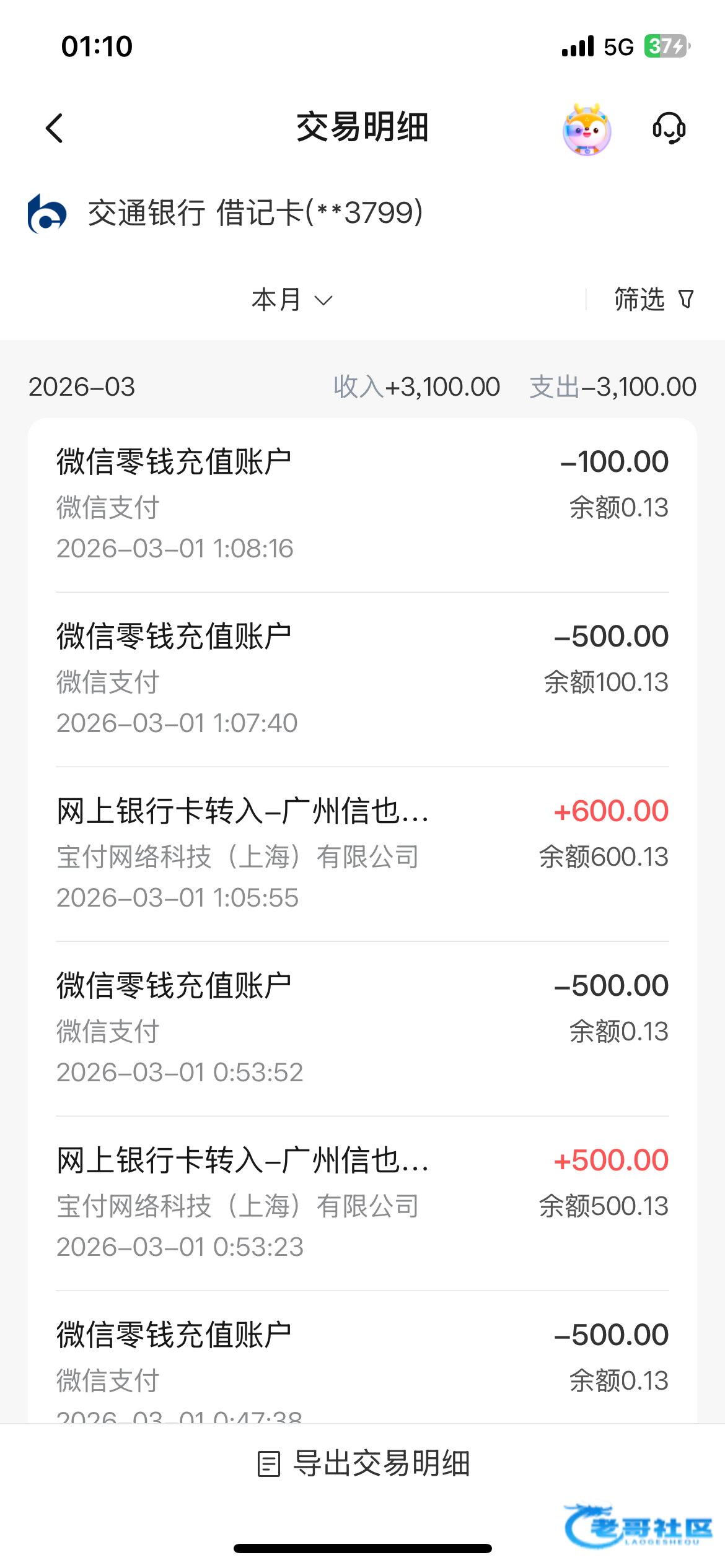This screenshot has height=1568, width=725.
Task: Tap the battery indicator in status bar
Action: pos(666,46)
